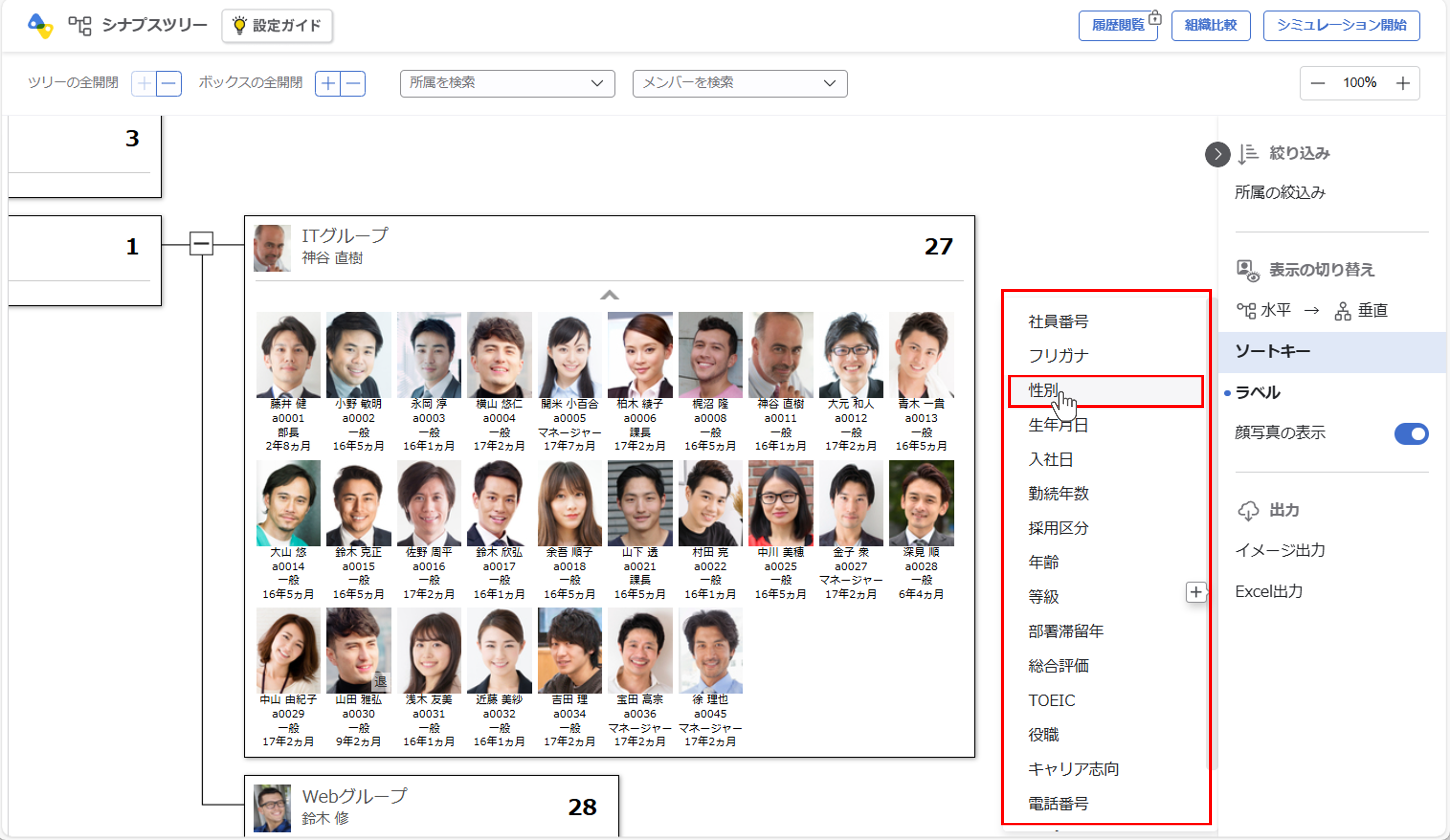Collapse the ITグループ tree node

pyautogui.click(x=201, y=244)
